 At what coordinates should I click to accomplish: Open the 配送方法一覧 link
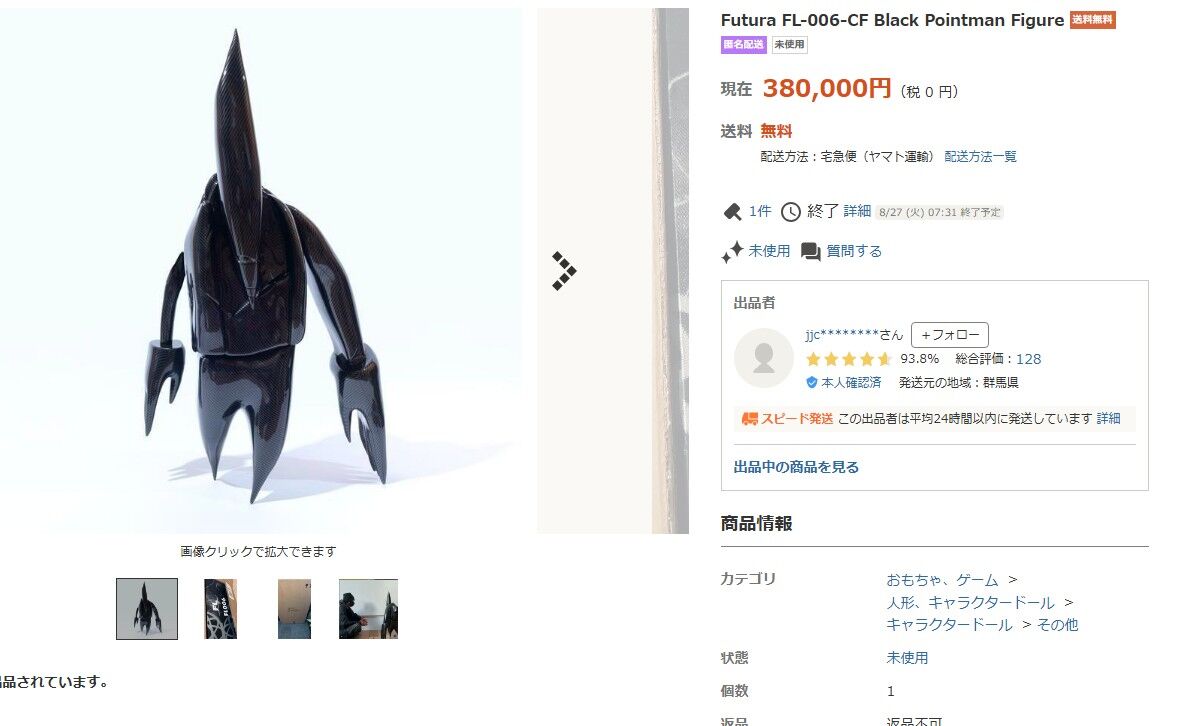click(x=980, y=156)
